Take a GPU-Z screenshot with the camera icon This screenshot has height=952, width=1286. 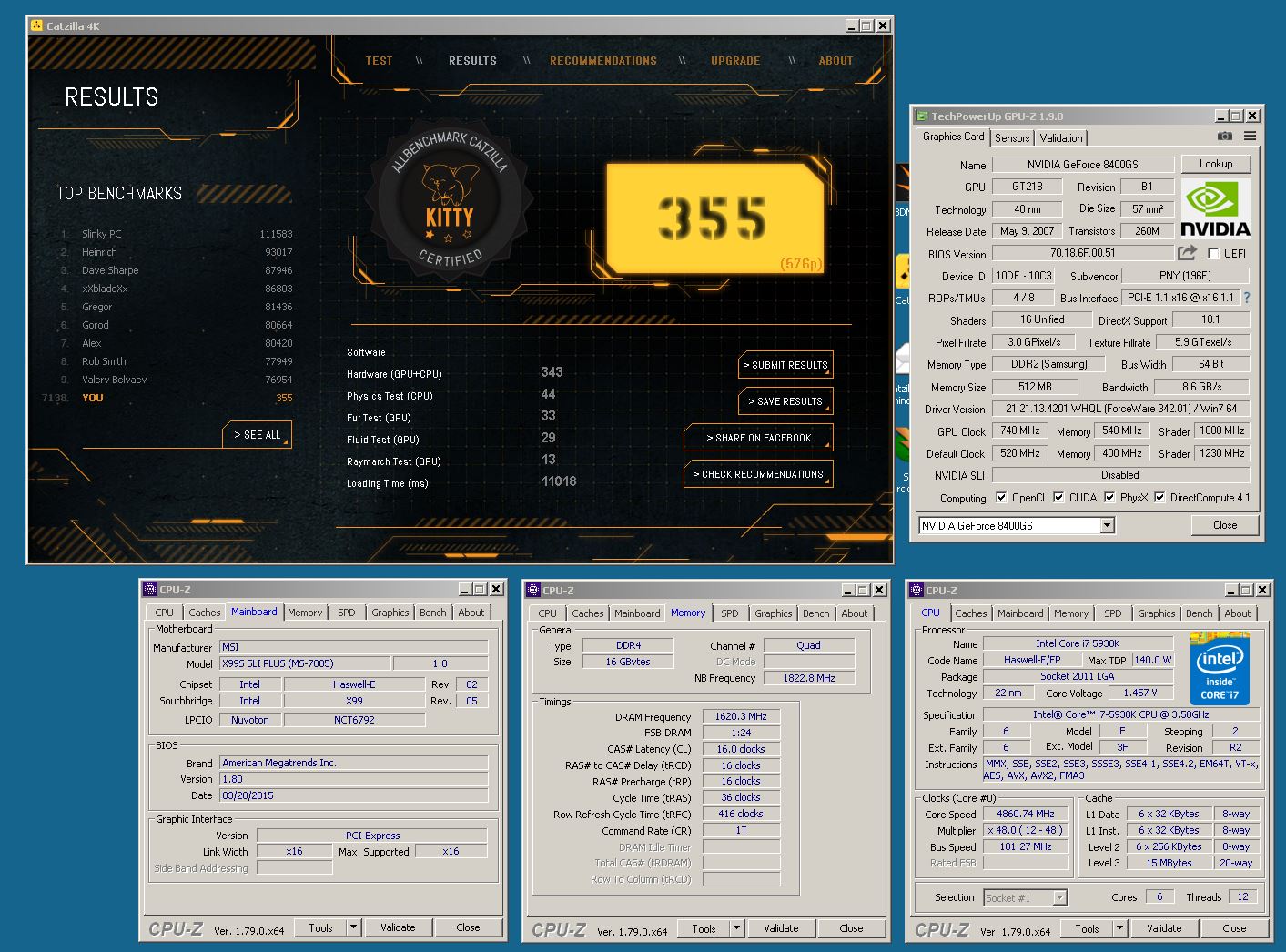pyautogui.click(x=1225, y=137)
